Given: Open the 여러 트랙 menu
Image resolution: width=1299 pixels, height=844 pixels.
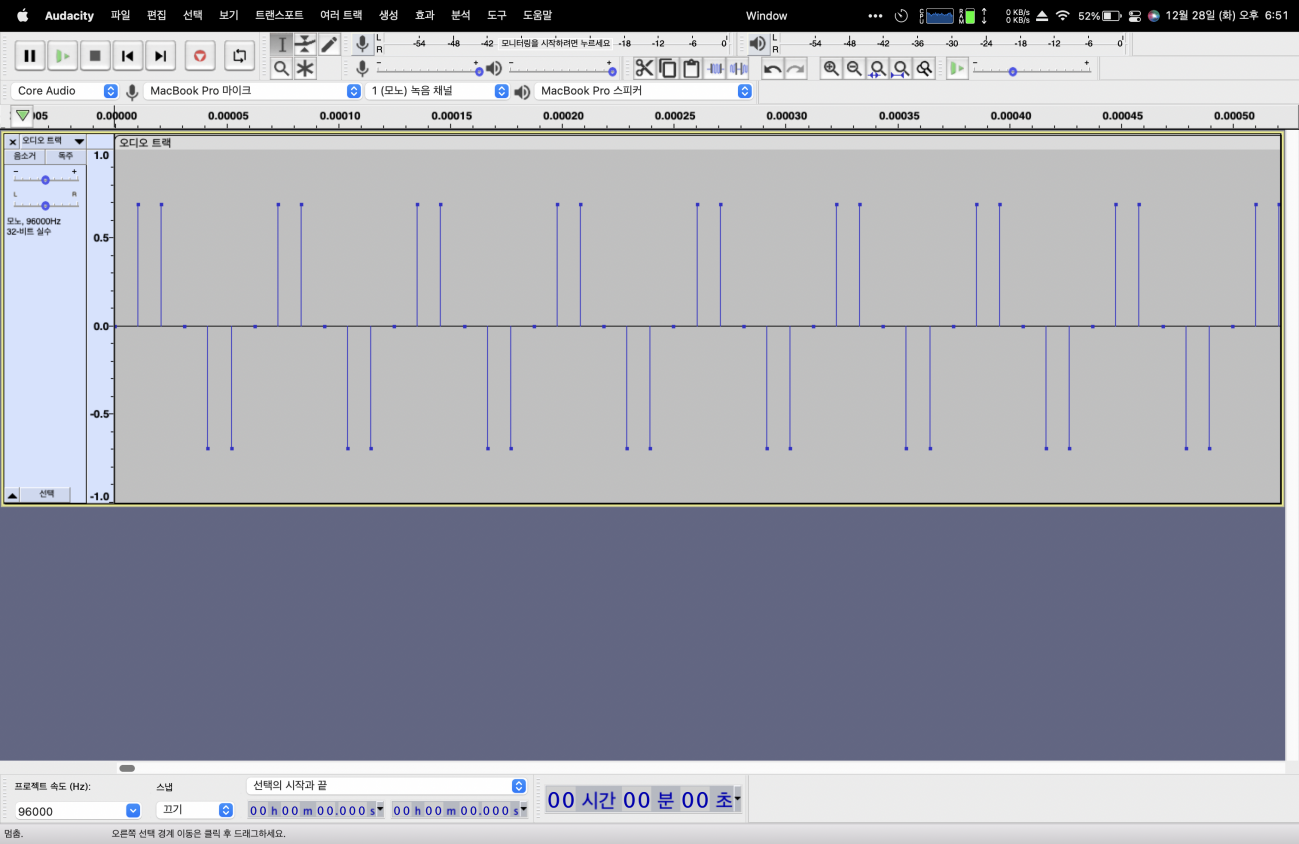Looking at the screenshot, I should (x=341, y=15).
